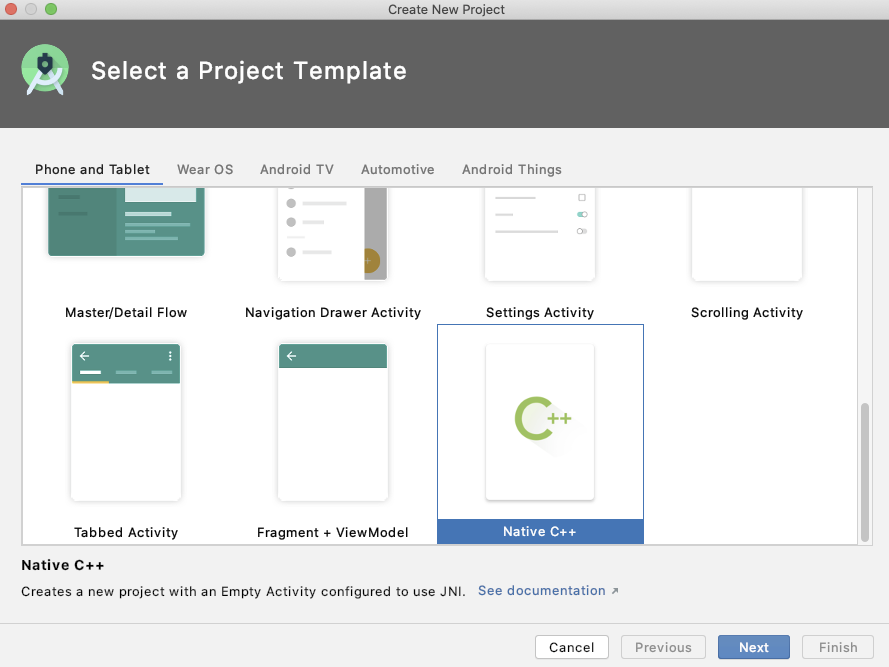
Task: Click the Master/Detail Flow label
Action: 126,313
